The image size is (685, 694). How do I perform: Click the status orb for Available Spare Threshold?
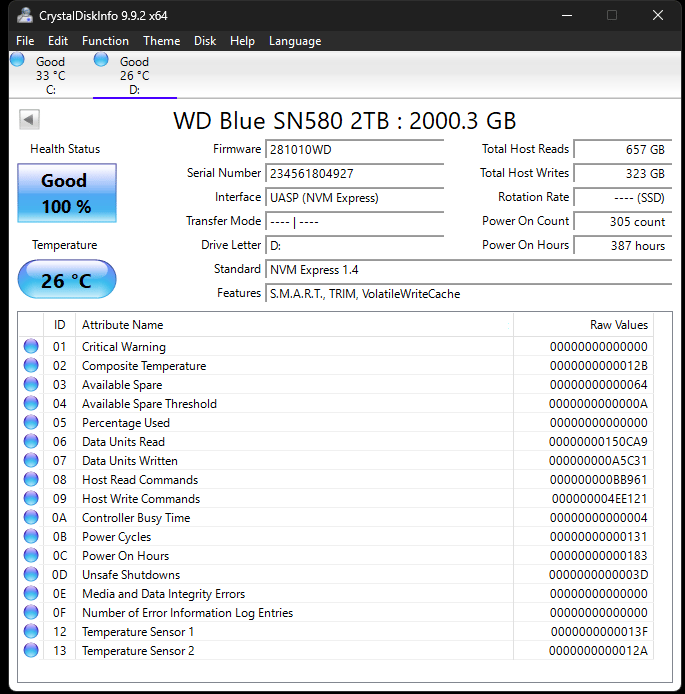click(x=31, y=403)
